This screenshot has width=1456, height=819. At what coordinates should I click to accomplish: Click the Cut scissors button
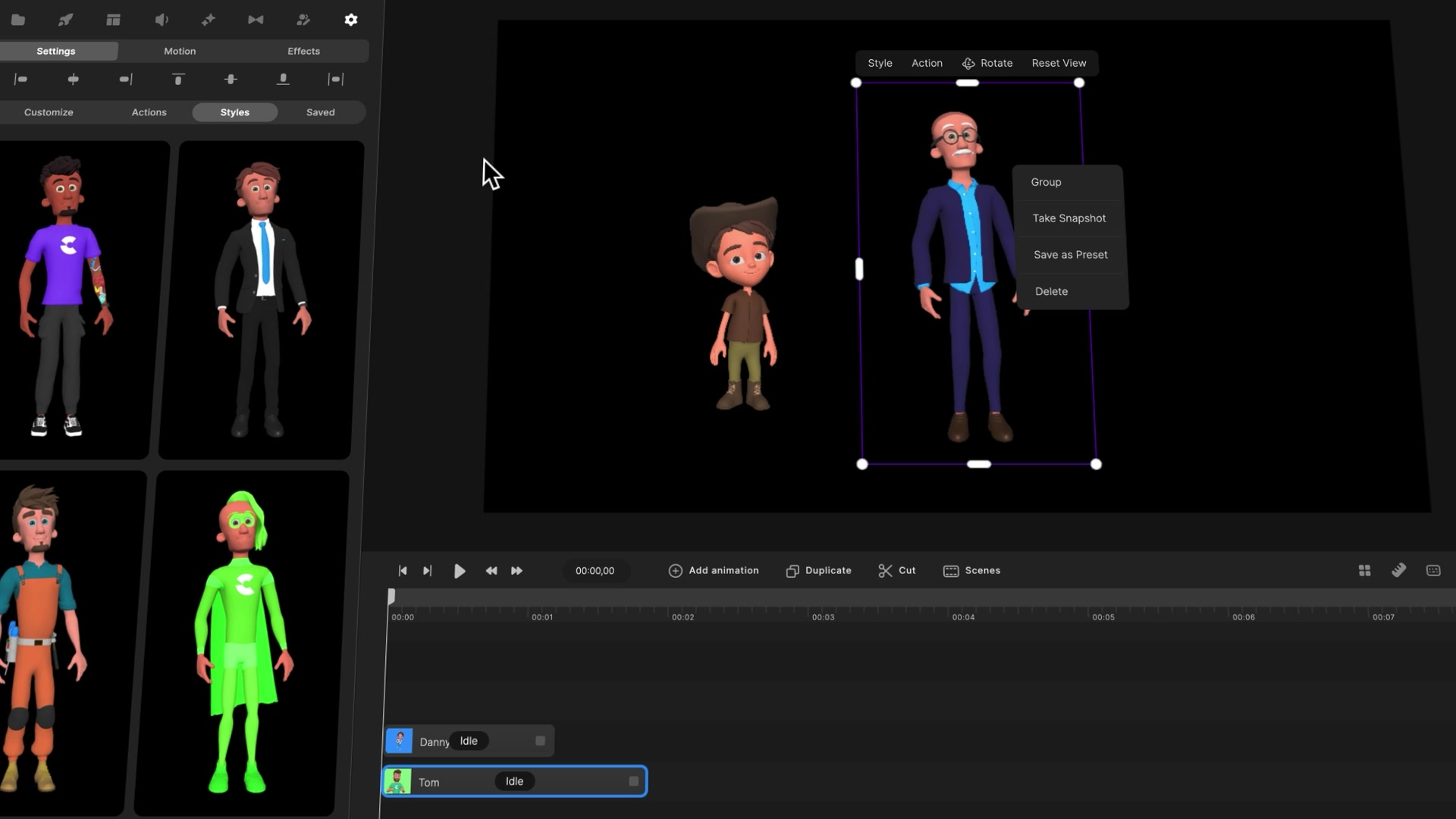click(896, 571)
